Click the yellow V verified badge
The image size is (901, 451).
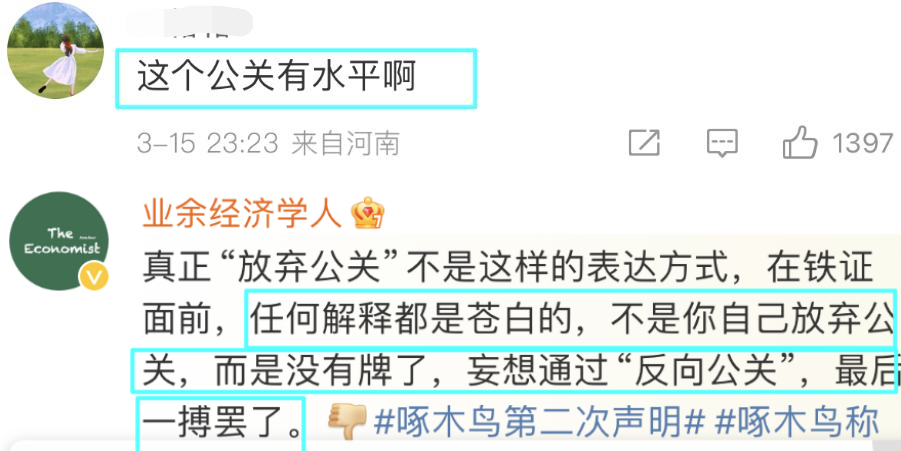[94, 278]
